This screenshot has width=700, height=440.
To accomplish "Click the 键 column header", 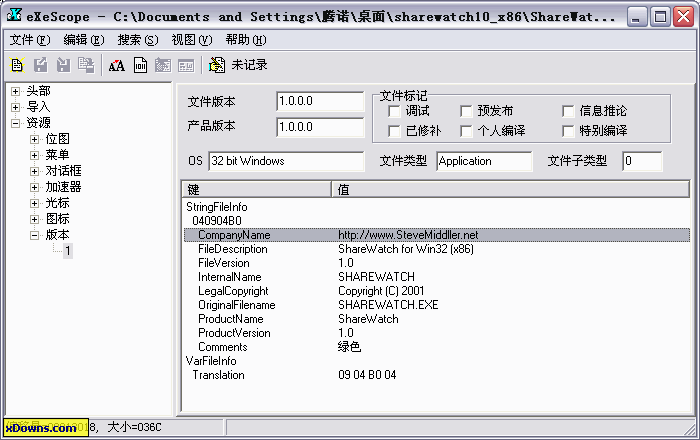I will [257, 189].
